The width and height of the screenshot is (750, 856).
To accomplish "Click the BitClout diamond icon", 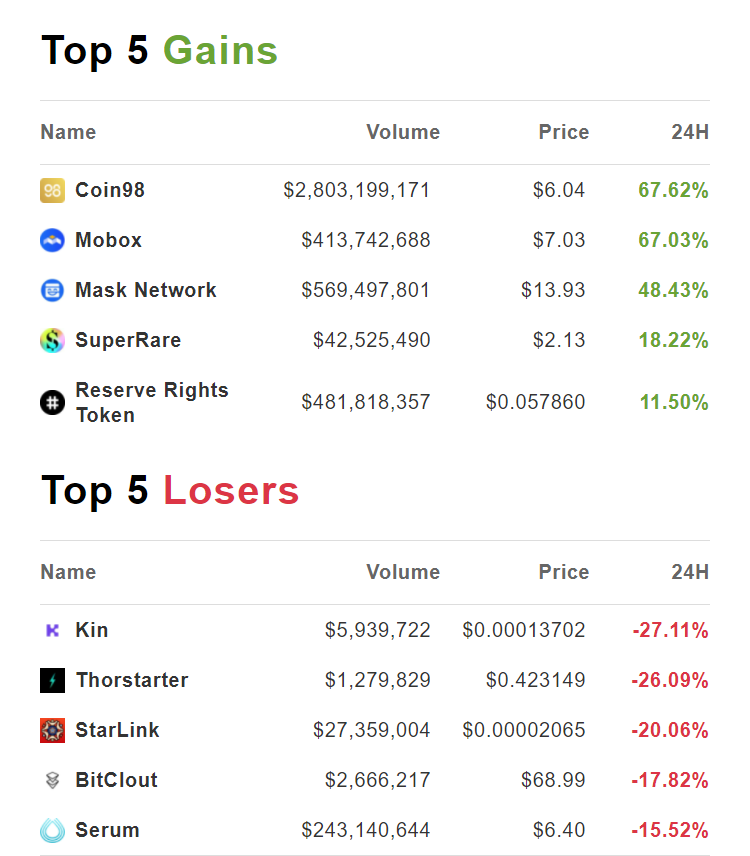I will pos(52,780).
